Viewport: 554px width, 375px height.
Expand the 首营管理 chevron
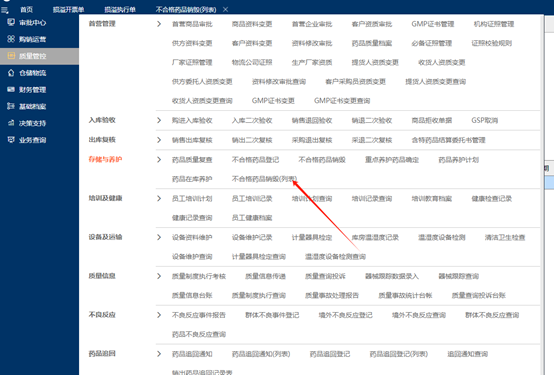click(159, 24)
